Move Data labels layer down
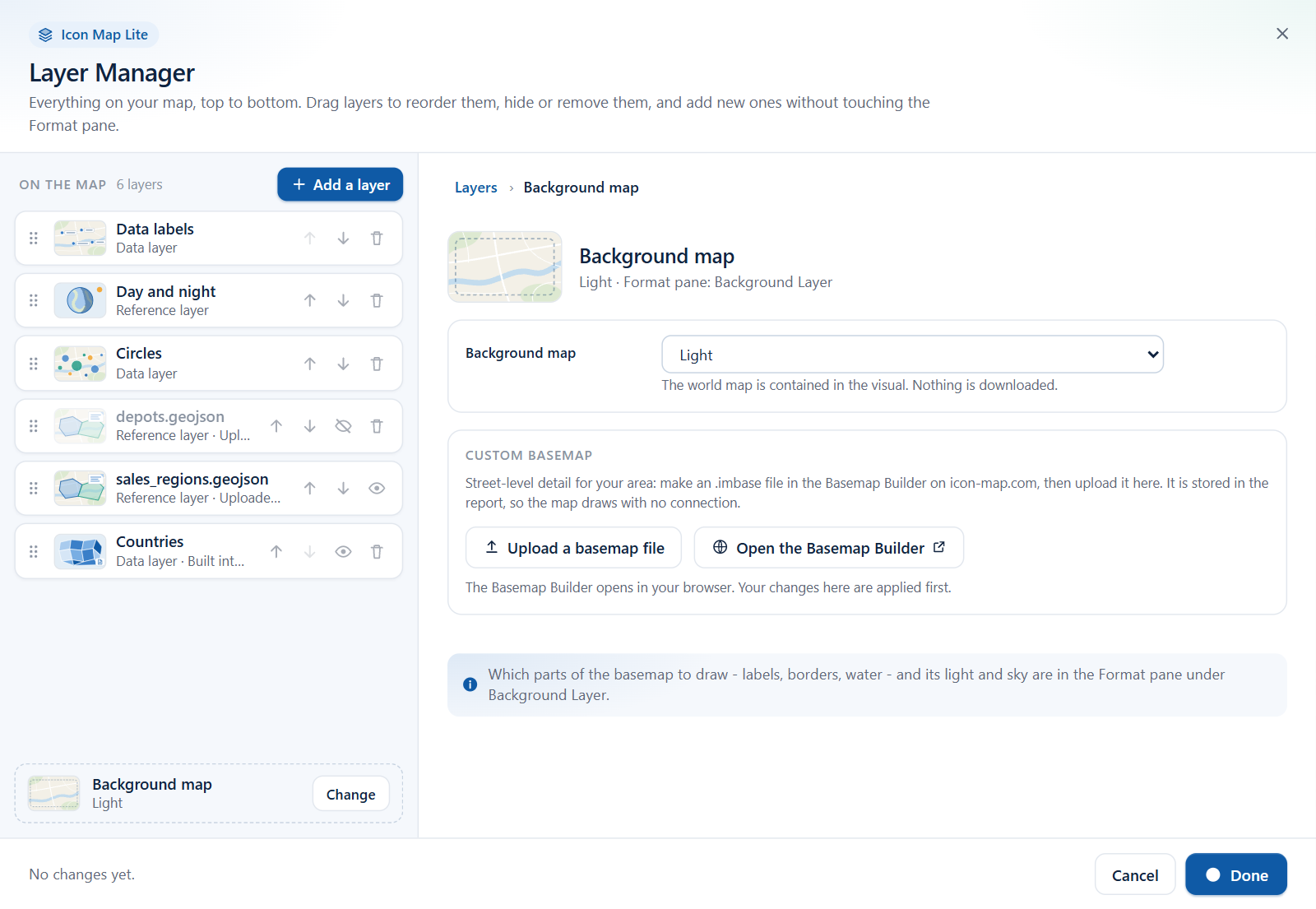The height and width of the screenshot is (909, 1316). (343, 239)
